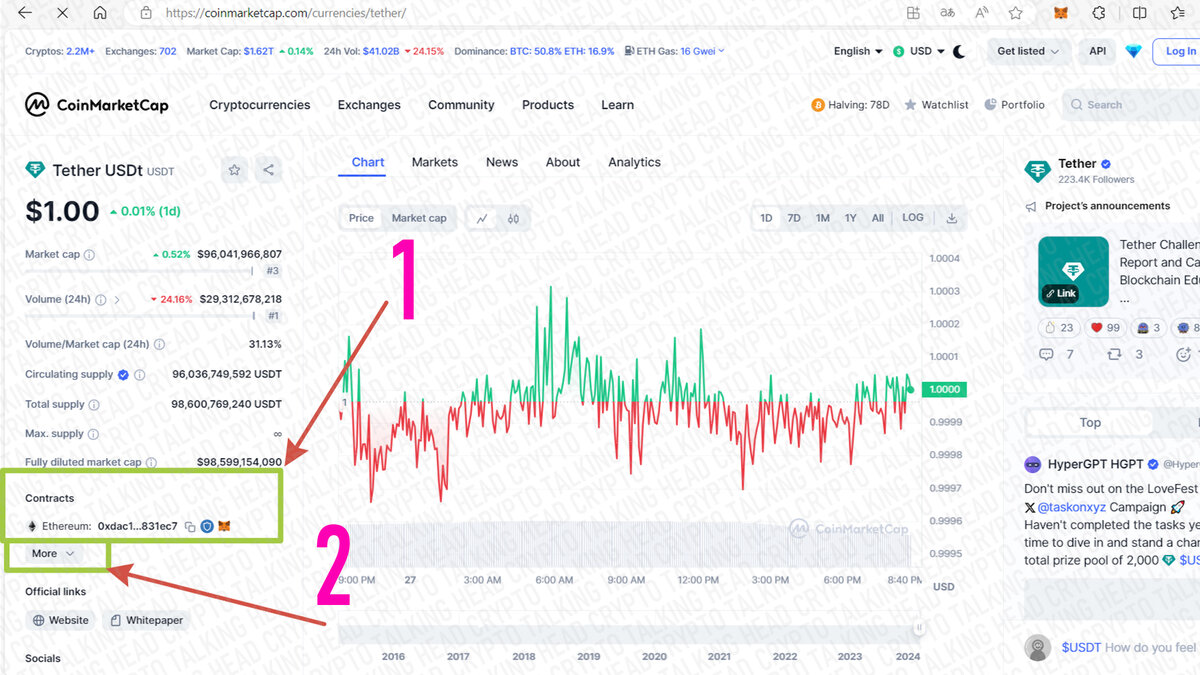
Task: Click the blue diamond rewards icon
Action: [1133, 51]
